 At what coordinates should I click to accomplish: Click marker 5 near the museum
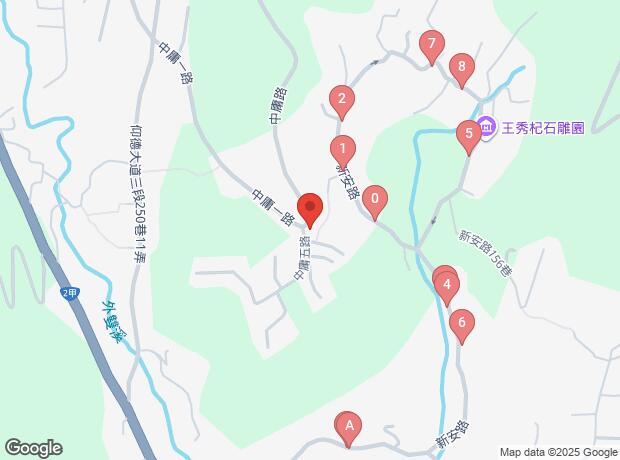(469, 136)
